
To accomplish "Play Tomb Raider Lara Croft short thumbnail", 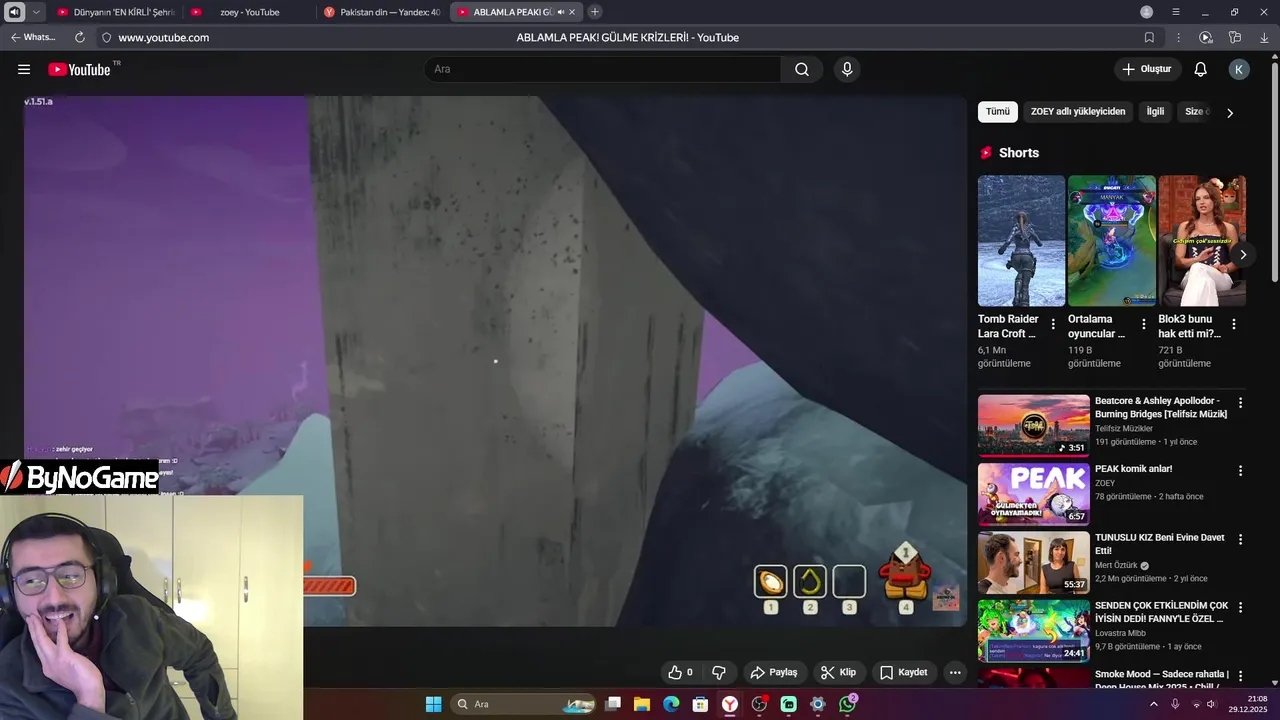I will pos(1021,241).
